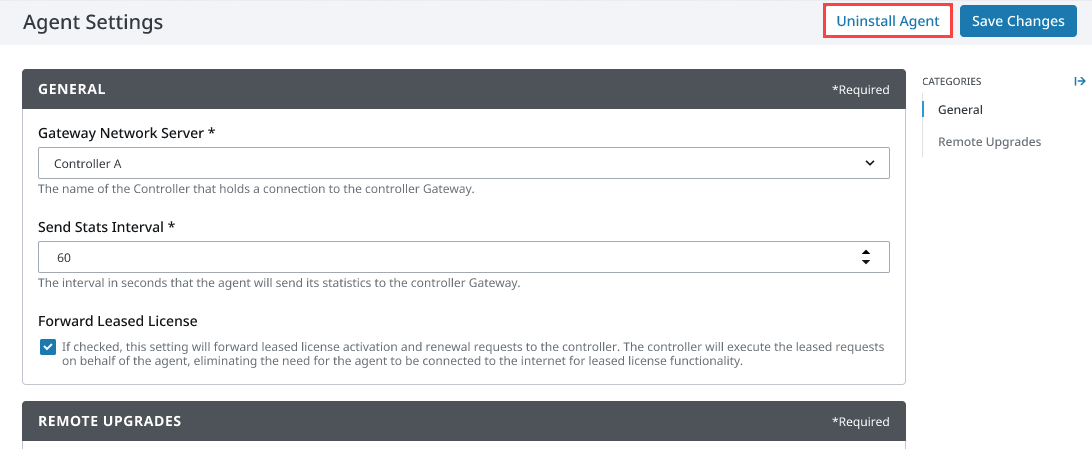Decrease Send Stats Interval with the down arrow
The width and height of the screenshot is (1092, 449).
(x=866, y=262)
